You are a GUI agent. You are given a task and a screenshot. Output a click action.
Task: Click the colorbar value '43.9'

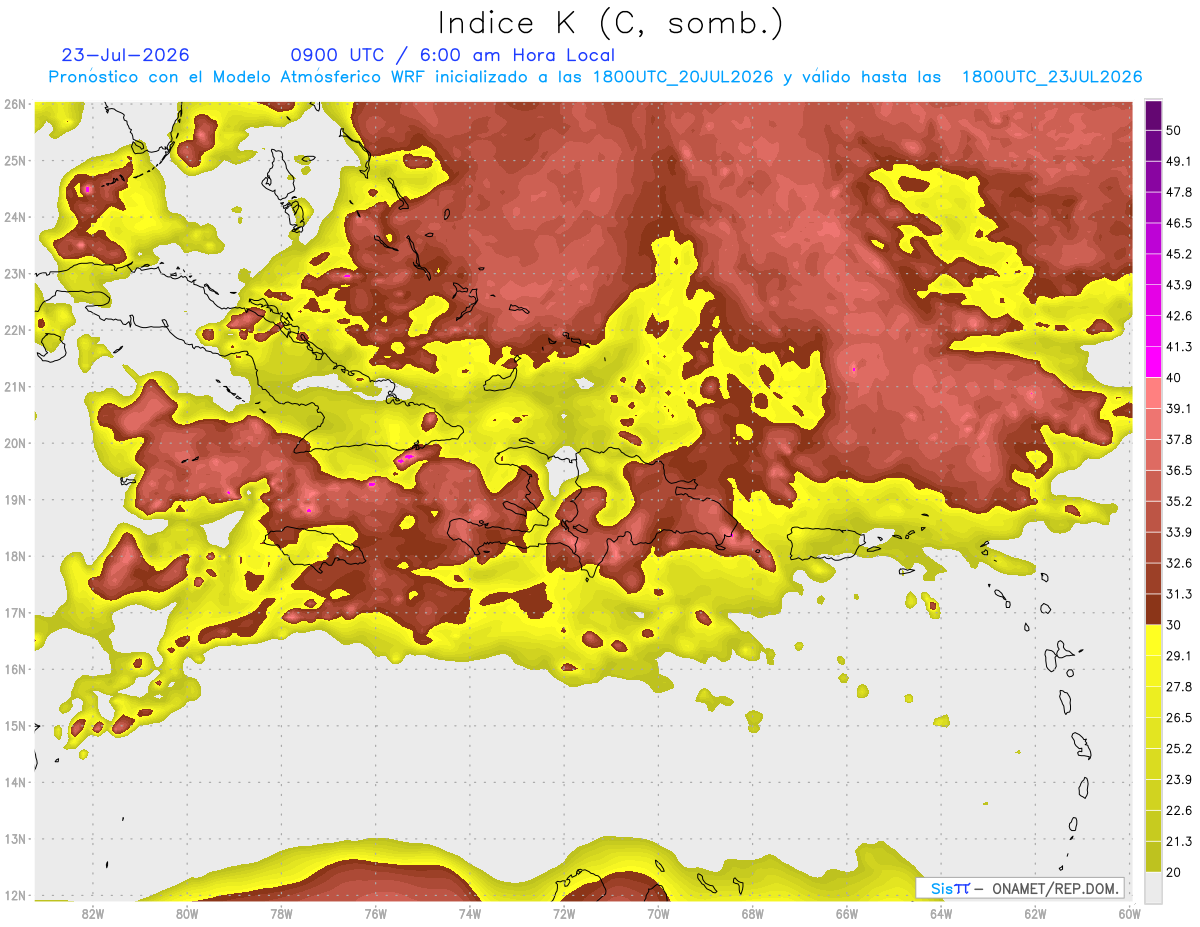[x=1179, y=286]
